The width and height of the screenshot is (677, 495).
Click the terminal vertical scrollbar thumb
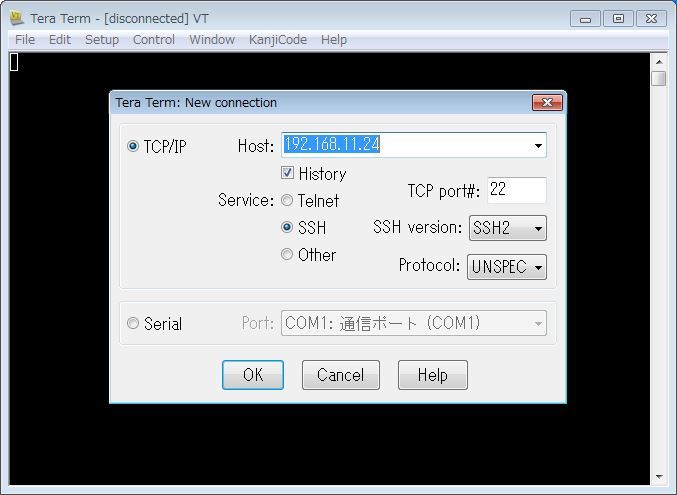[659, 79]
